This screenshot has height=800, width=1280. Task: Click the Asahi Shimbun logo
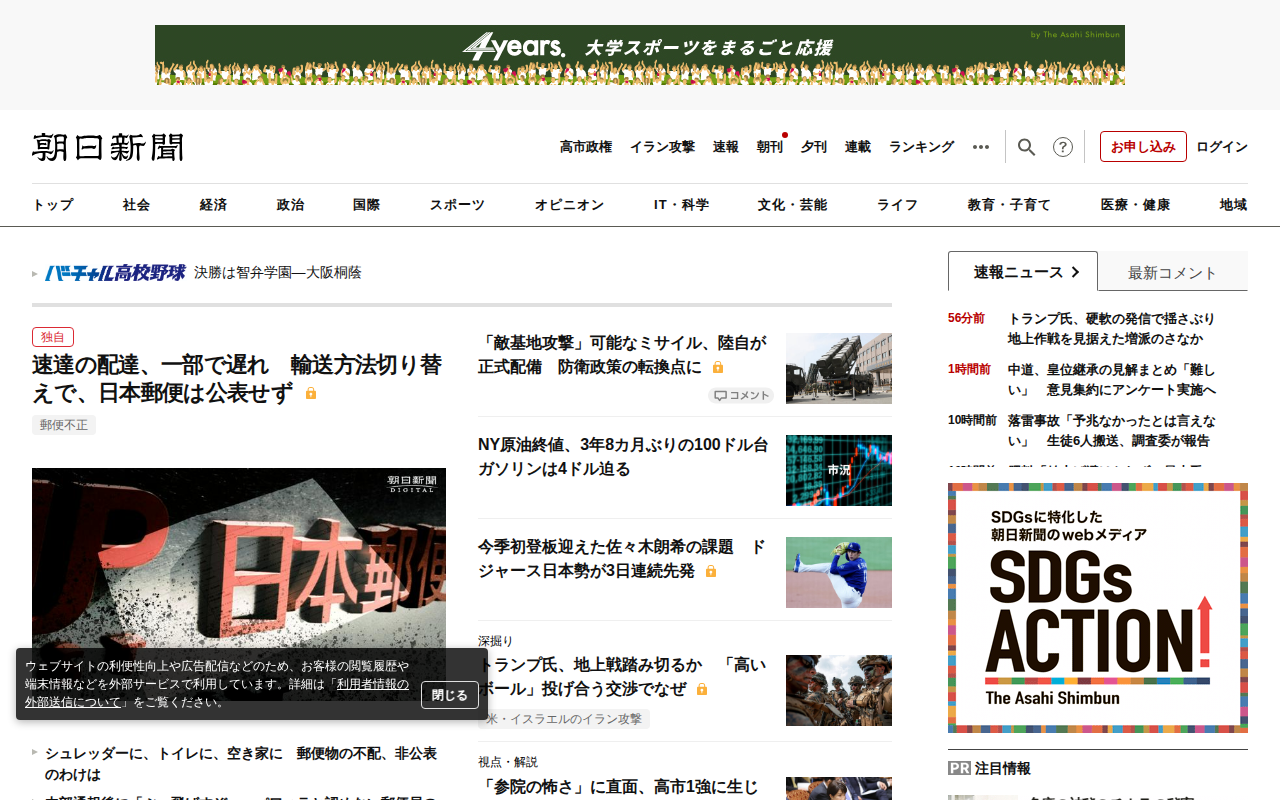click(x=108, y=147)
